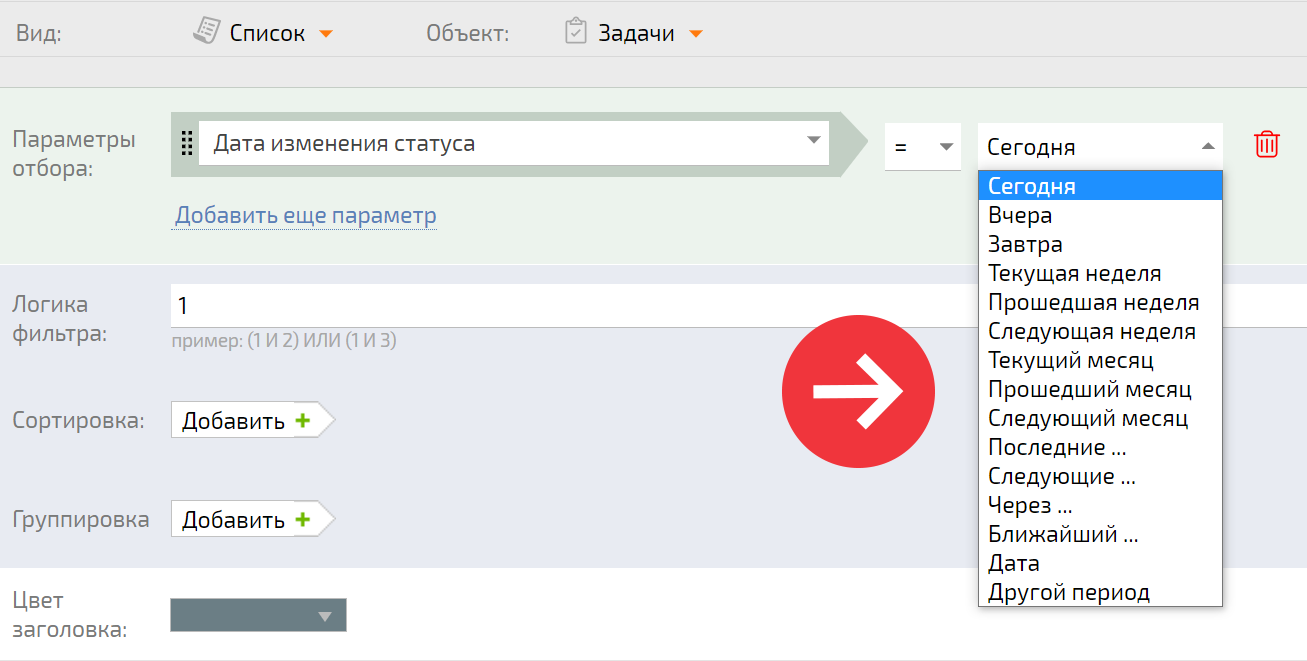This screenshot has height=661, width=1307.
Task: Click the red trash delete icon
Action: coord(1266,144)
